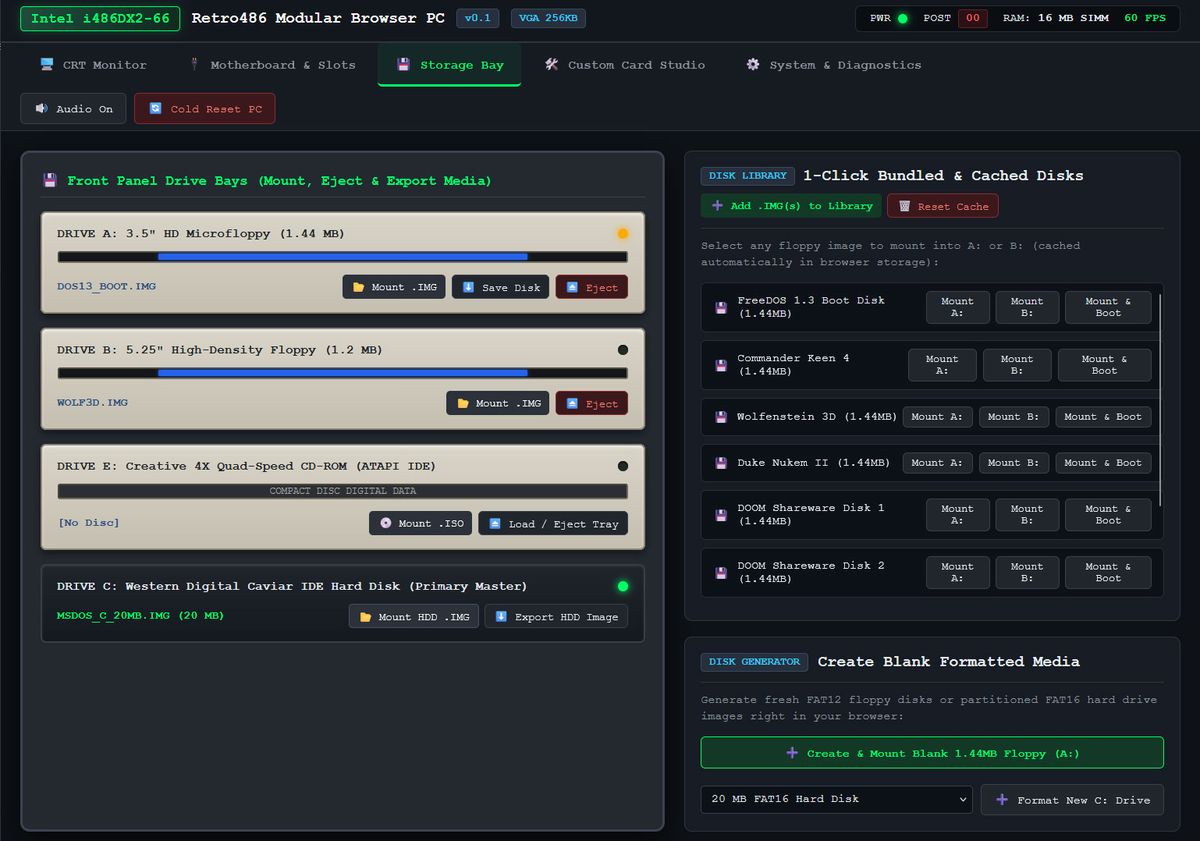Click the Drive B progress bar

(343, 373)
